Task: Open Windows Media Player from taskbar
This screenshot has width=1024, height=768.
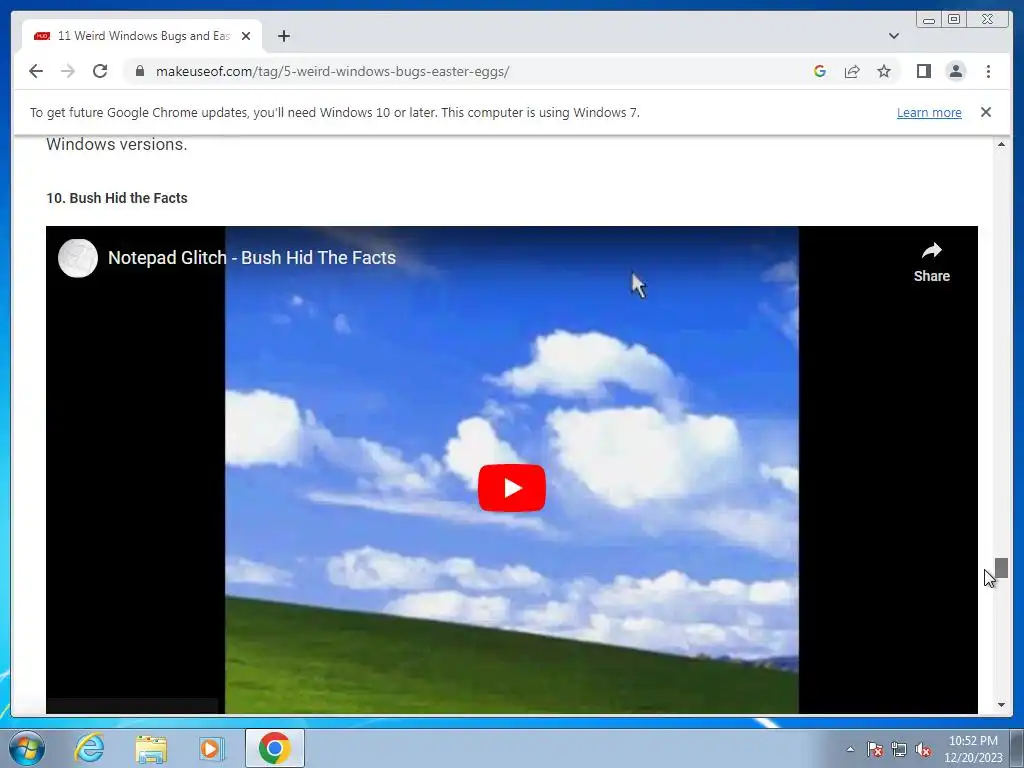Action: click(211, 748)
